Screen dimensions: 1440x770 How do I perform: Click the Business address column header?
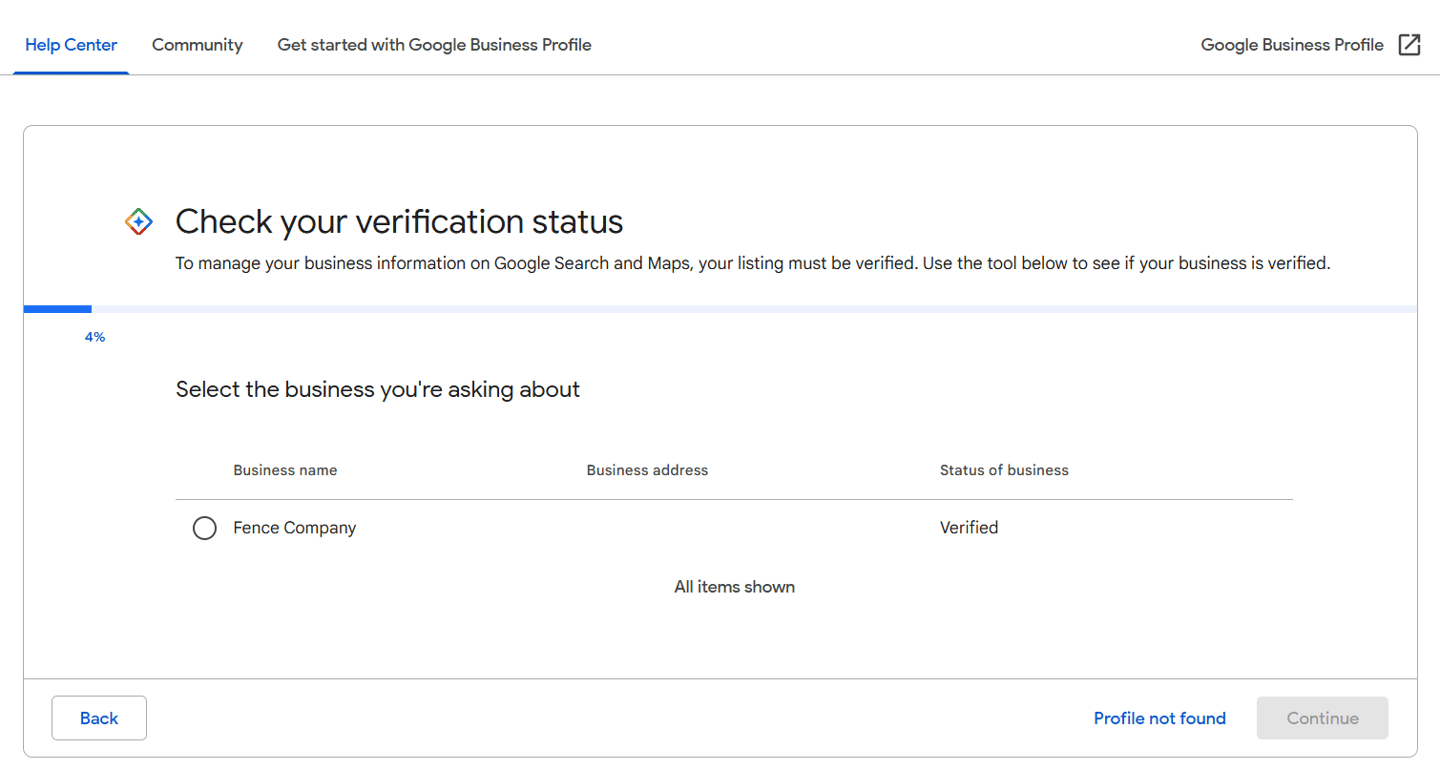[x=647, y=470]
